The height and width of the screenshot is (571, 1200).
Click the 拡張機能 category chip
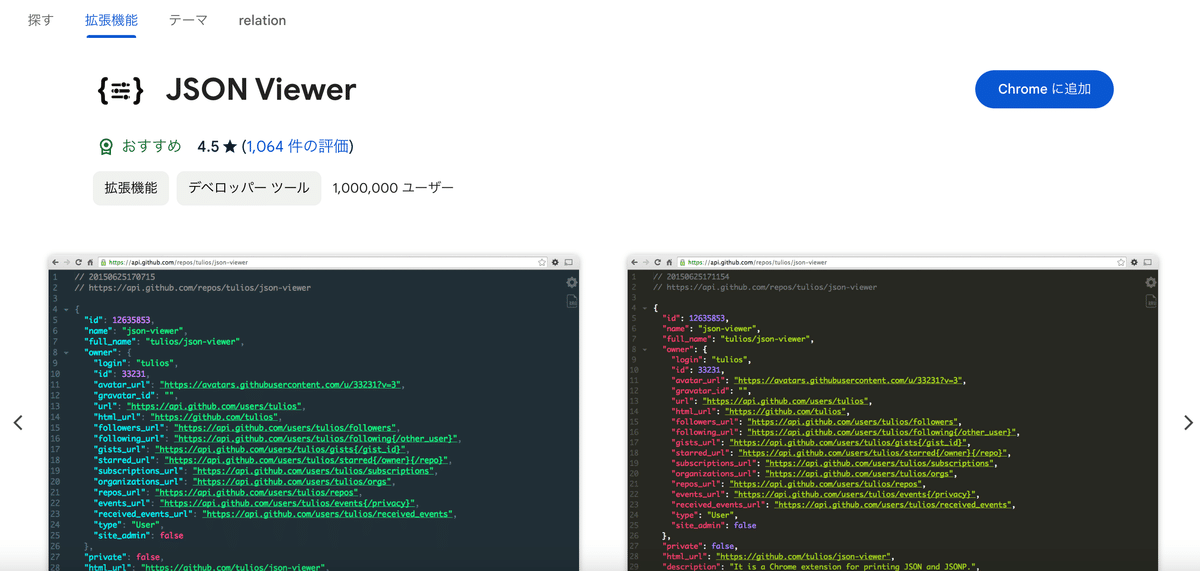tap(131, 188)
